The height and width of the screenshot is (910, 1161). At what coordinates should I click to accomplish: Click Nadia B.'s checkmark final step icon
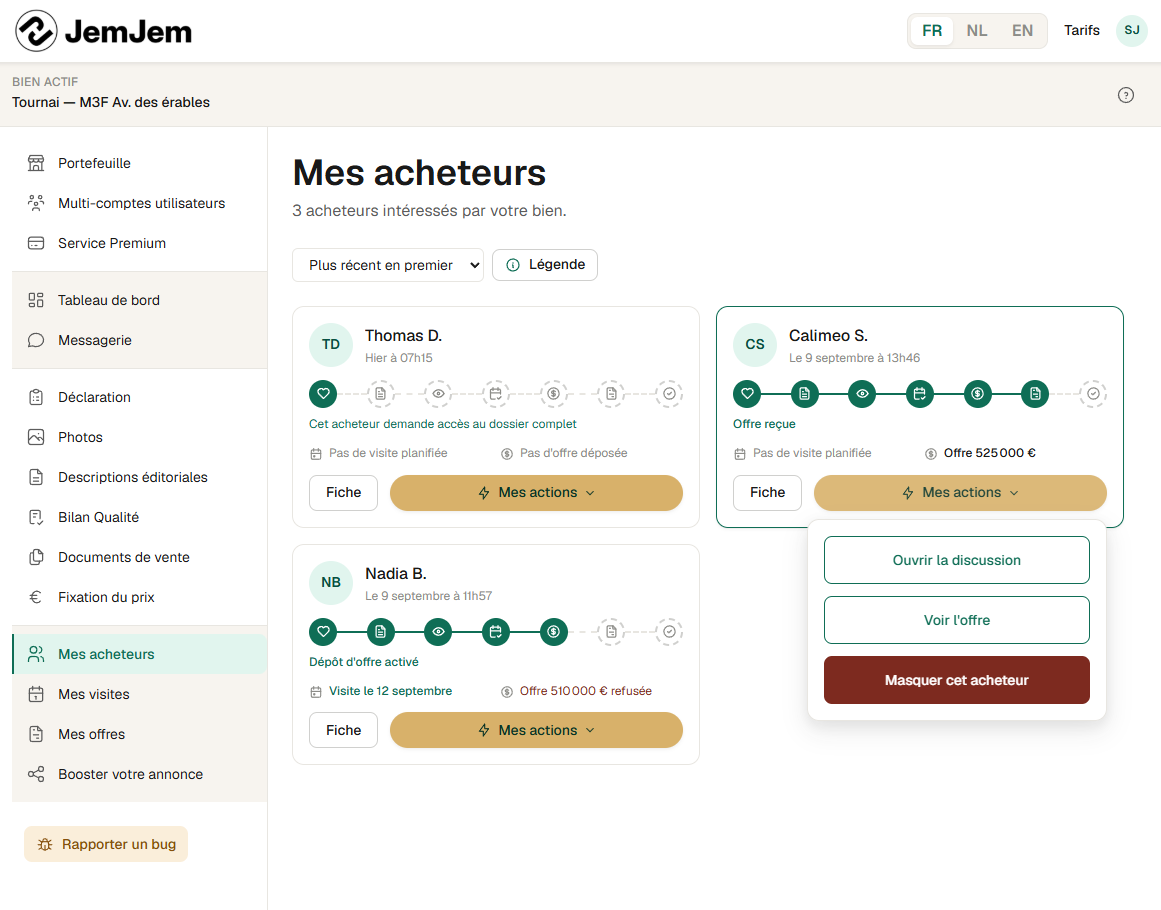669,632
